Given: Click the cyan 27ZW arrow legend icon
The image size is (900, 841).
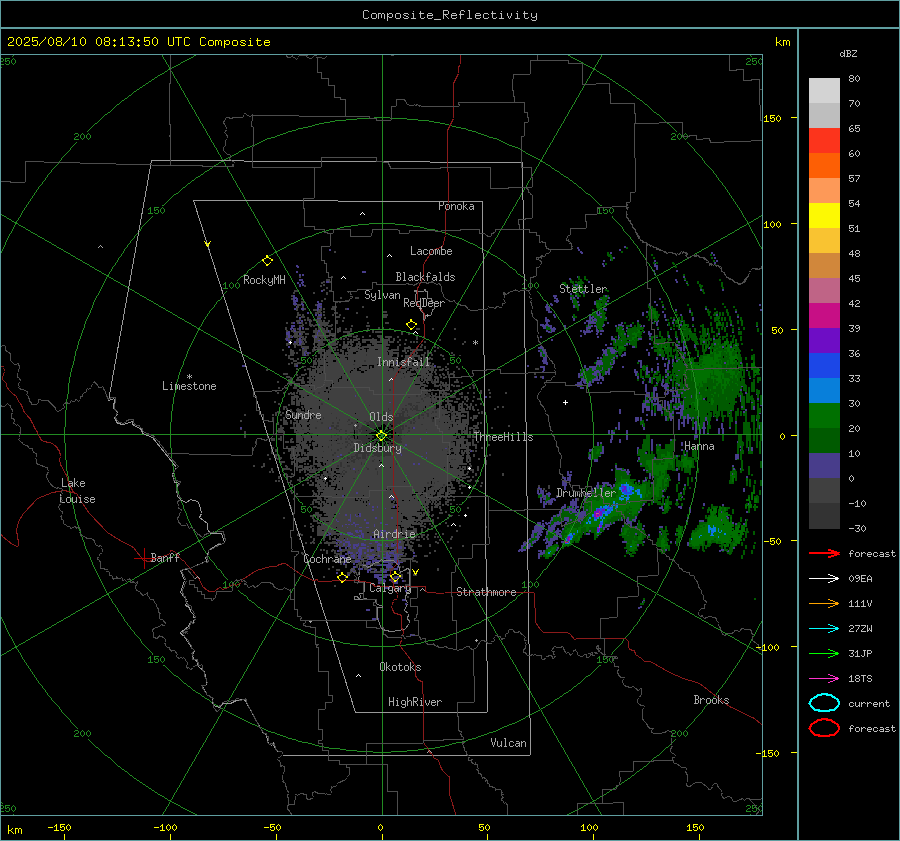Looking at the screenshot, I should (x=824, y=629).
